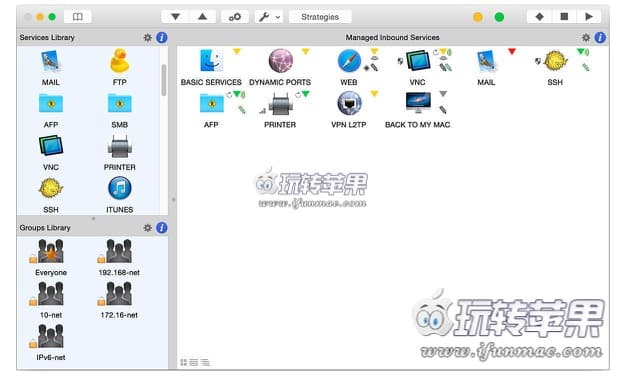Select SSH pufferfish in Services Library
Image resolution: width=625 pixels, height=378 pixels.
pos(51,188)
